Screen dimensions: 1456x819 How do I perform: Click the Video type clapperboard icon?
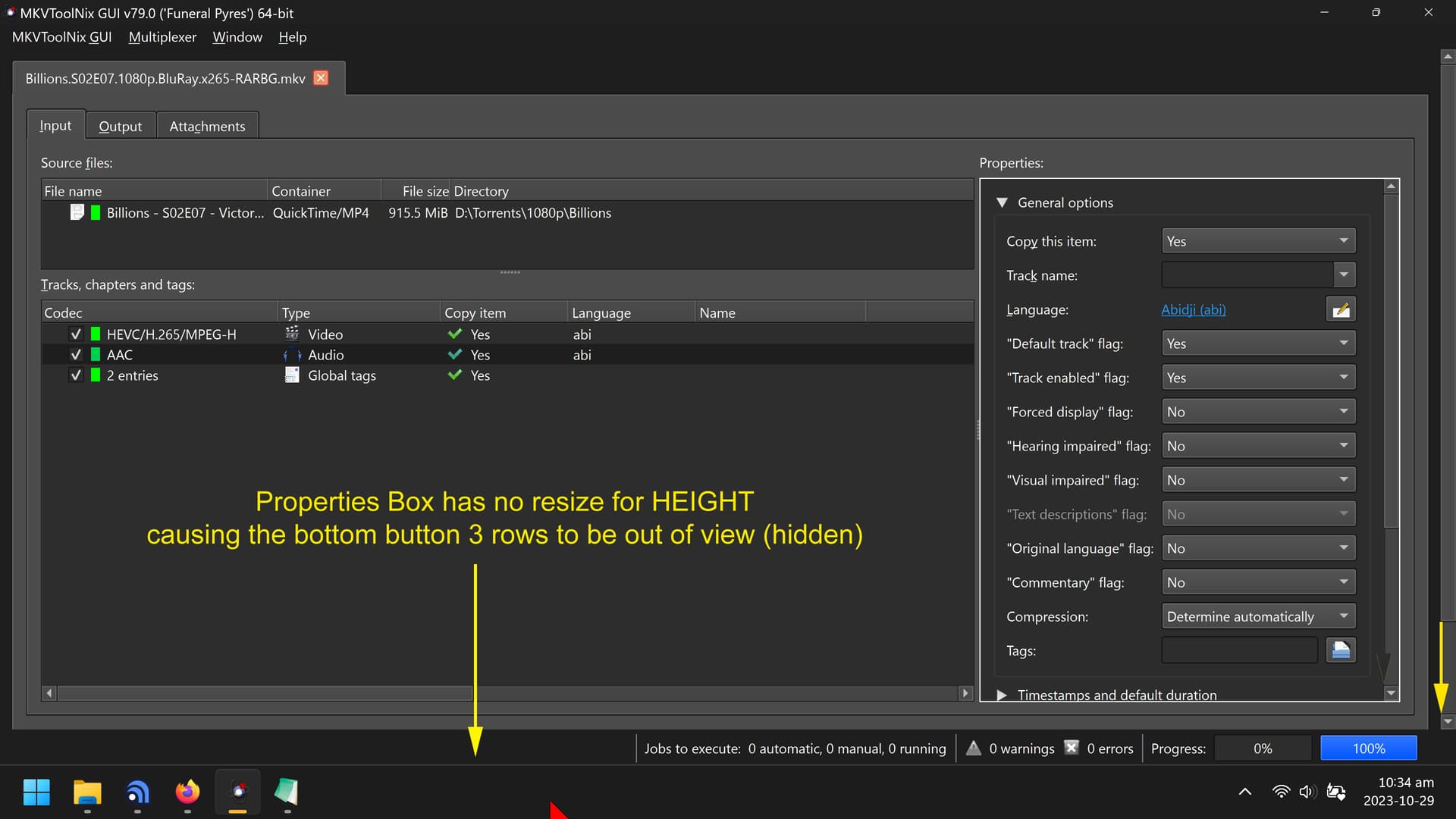(x=292, y=334)
